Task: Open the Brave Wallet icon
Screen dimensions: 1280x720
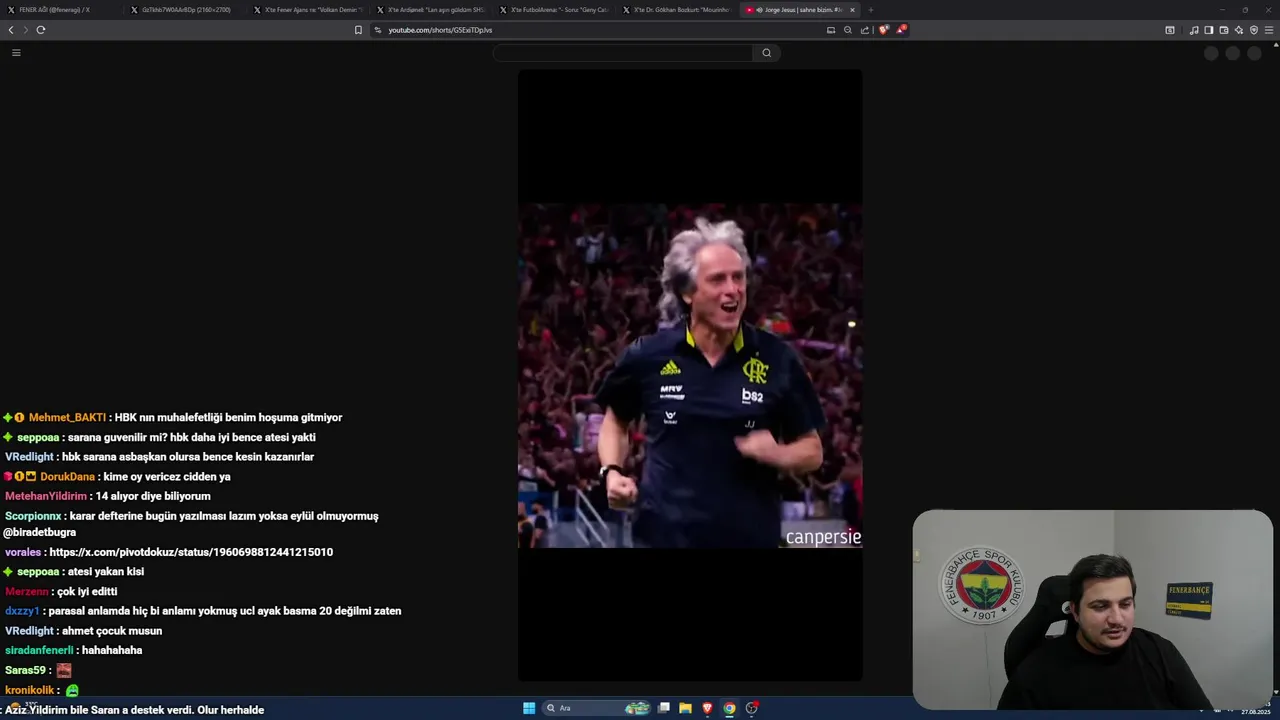Action: 1224,30
